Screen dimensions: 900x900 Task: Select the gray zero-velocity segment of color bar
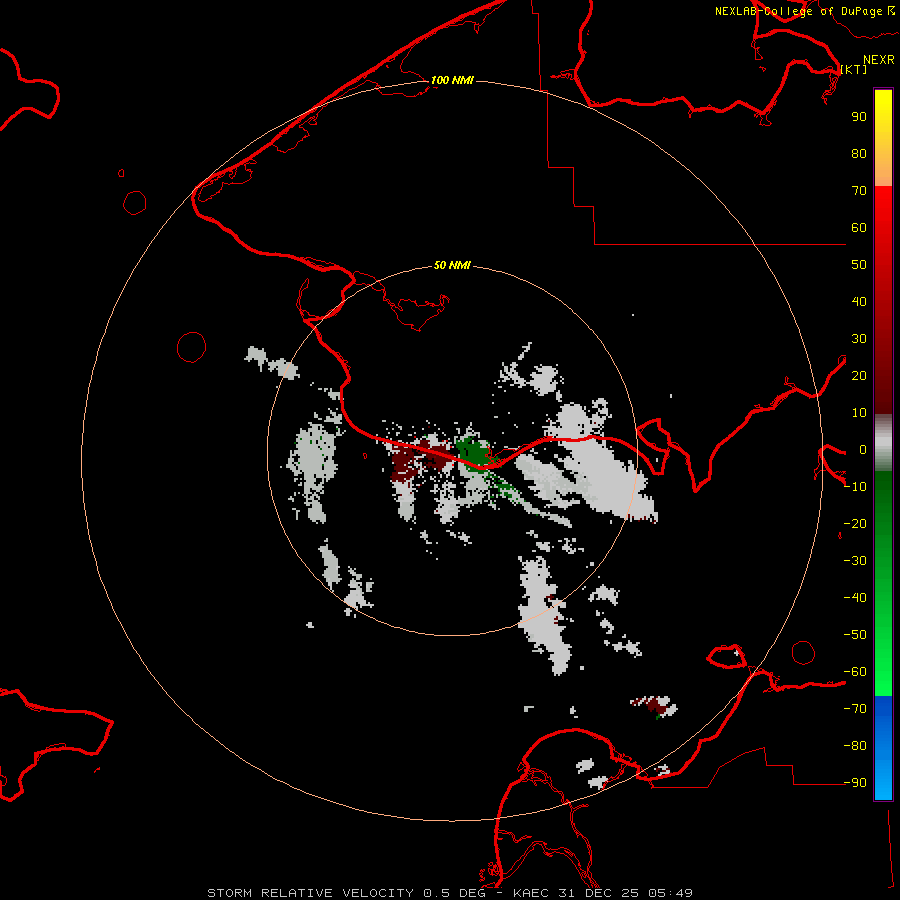(883, 443)
